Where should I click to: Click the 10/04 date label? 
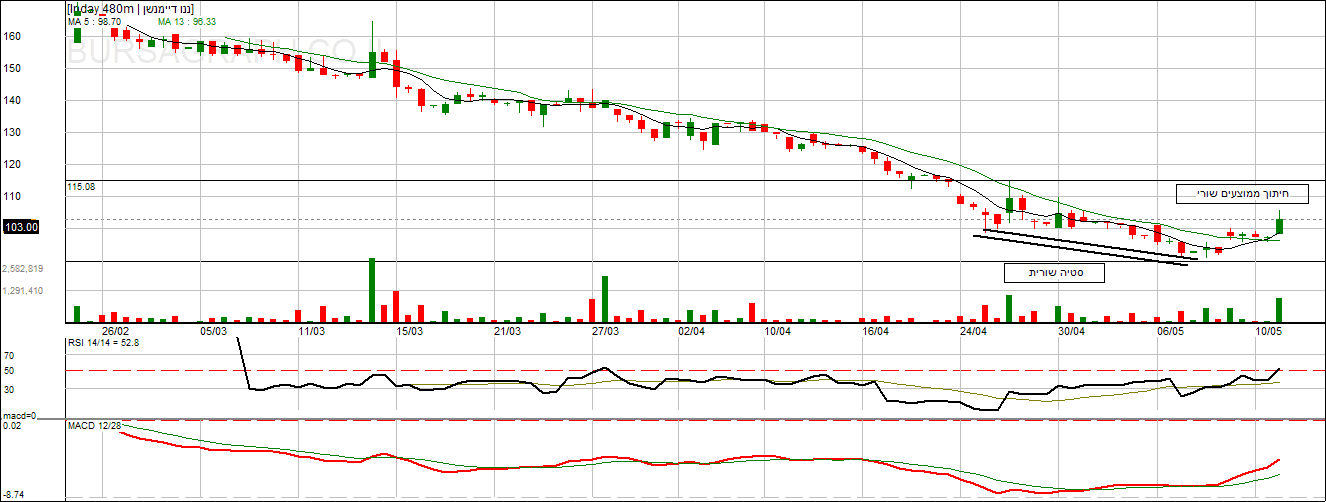coord(777,330)
